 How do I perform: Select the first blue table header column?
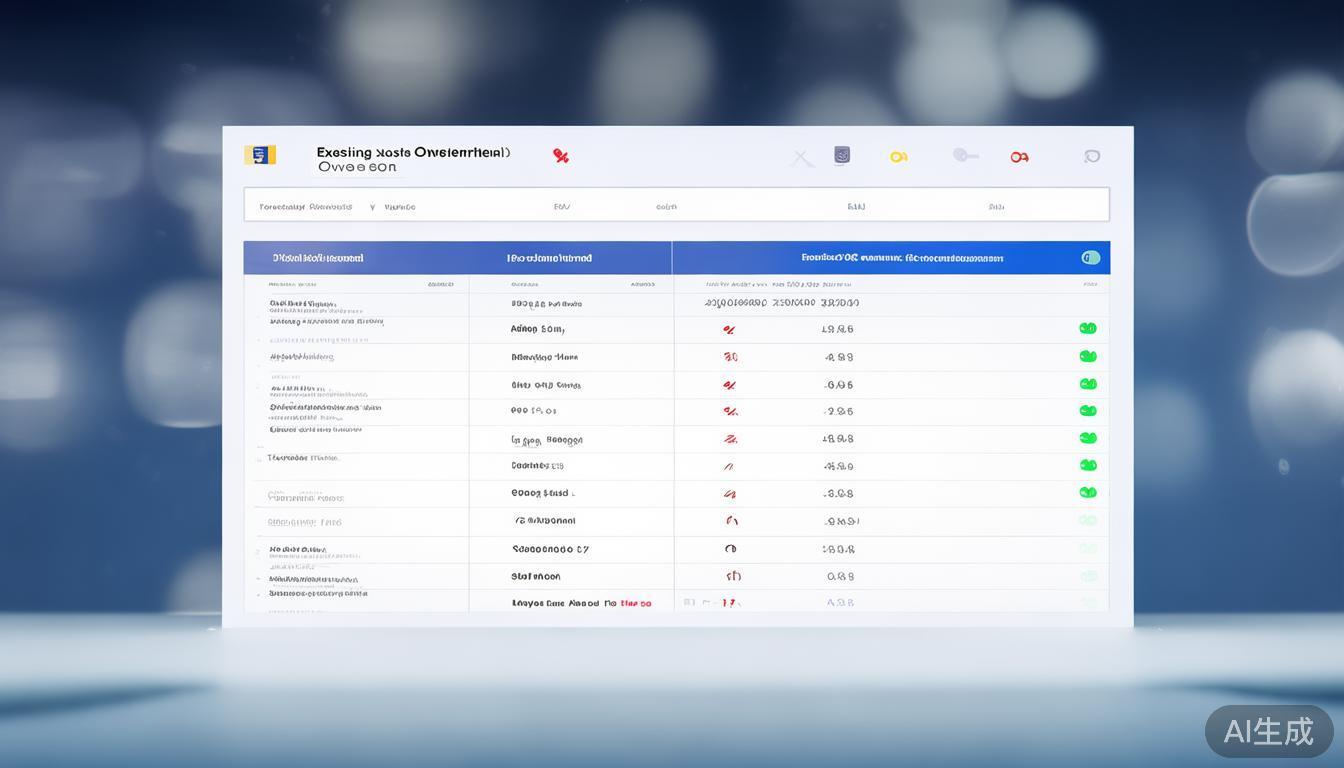pyautogui.click(x=318, y=258)
